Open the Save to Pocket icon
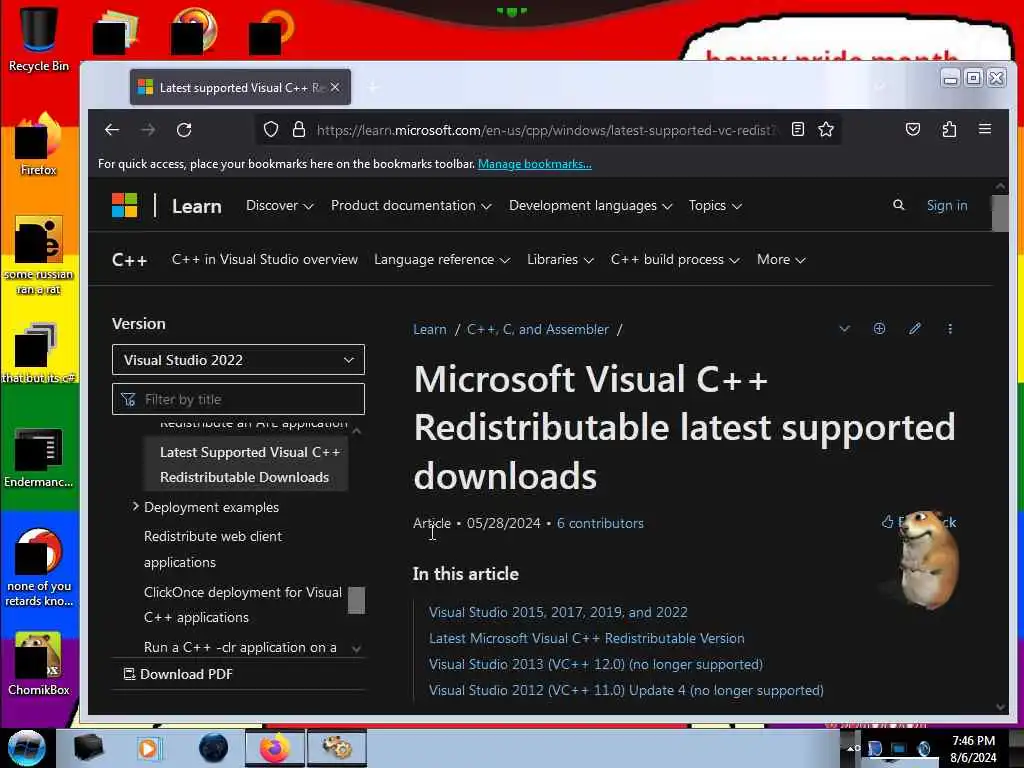The width and height of the screenshot is (1024, 768). 913,129
